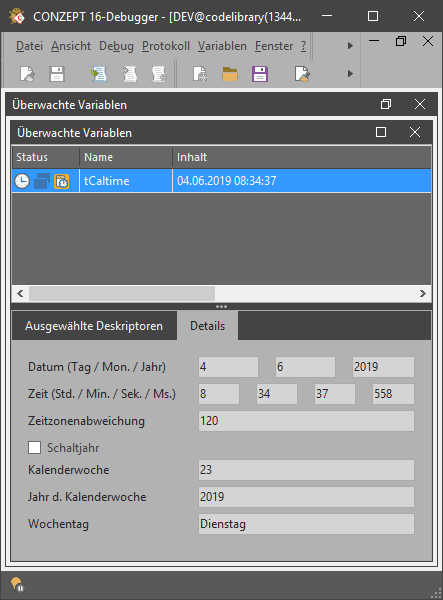443x600 pixels.
Task: Click the Name column header
Action: point(126,157)
